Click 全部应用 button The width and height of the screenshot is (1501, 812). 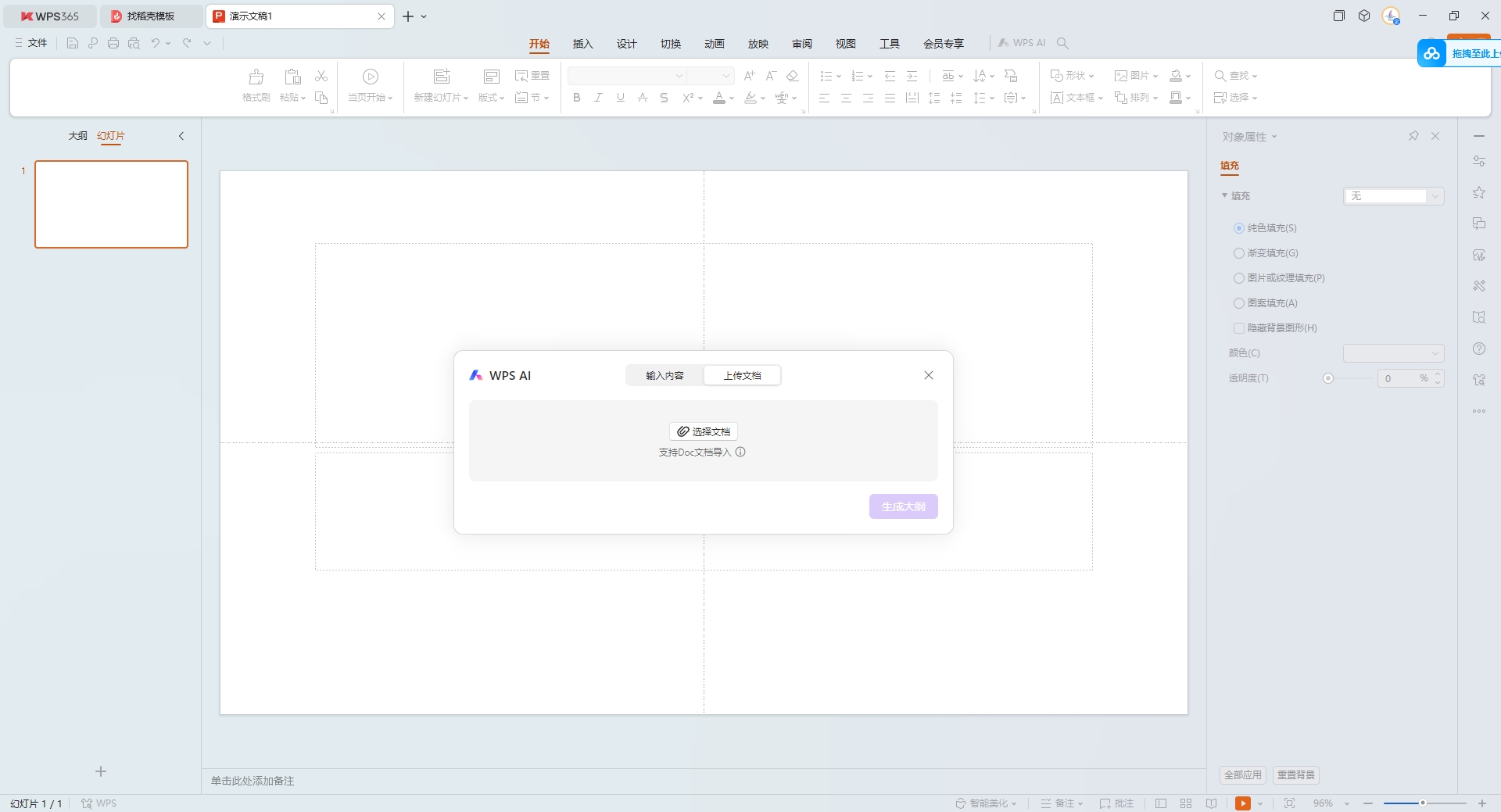pyautogui.click(x=1243, y=775)
